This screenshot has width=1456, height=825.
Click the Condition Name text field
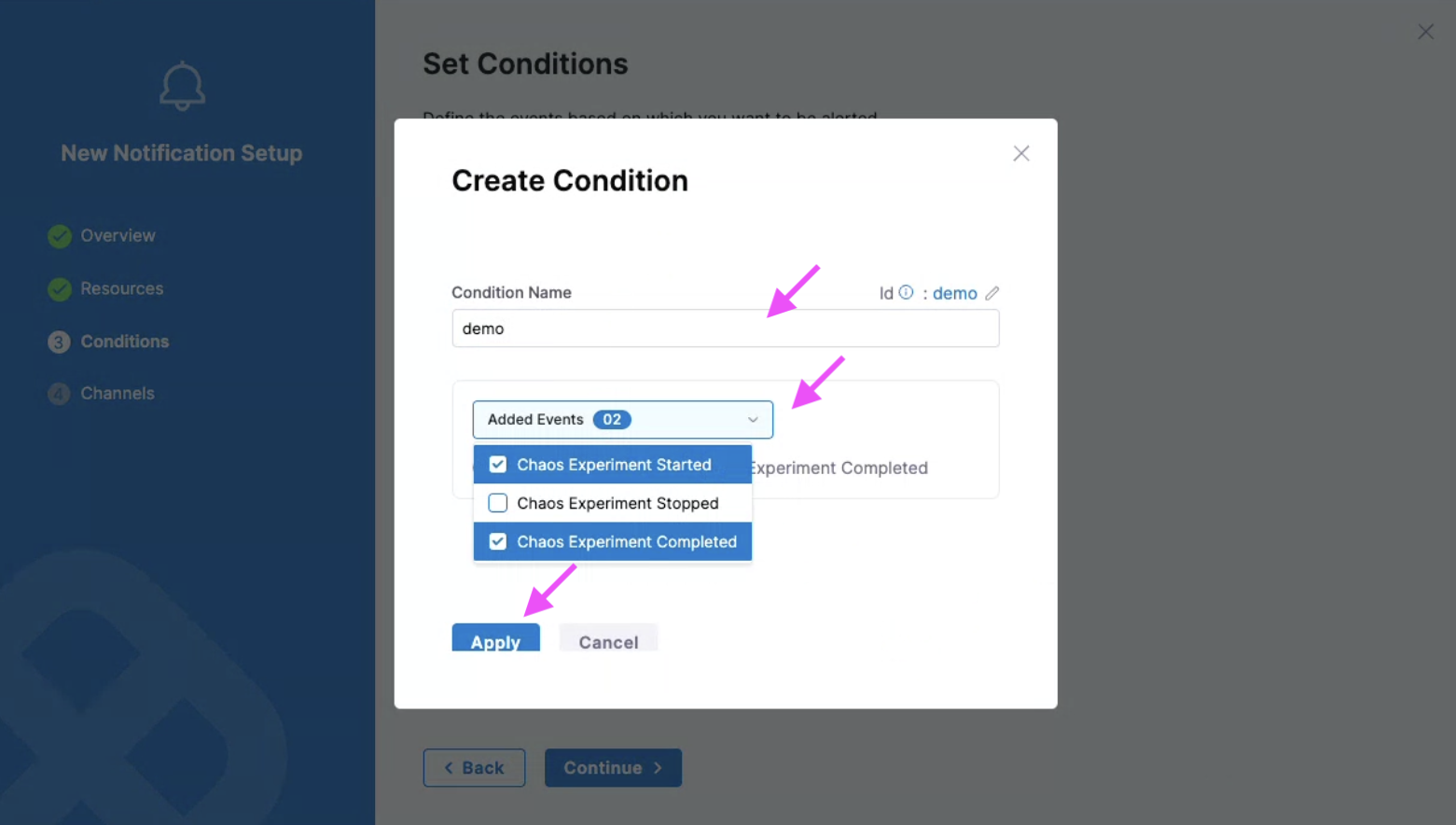click(x=725, y=329)
